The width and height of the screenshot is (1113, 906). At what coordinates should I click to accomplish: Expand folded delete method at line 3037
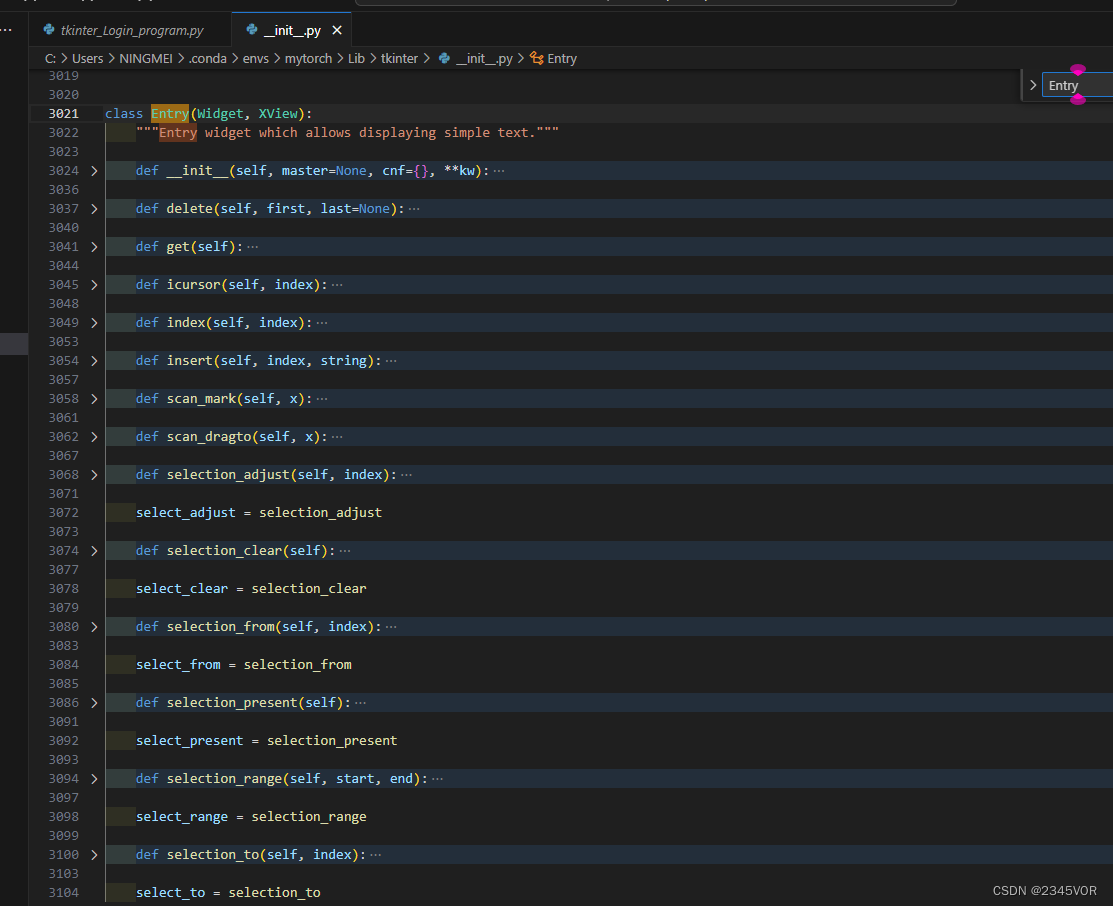pos(94,209)
